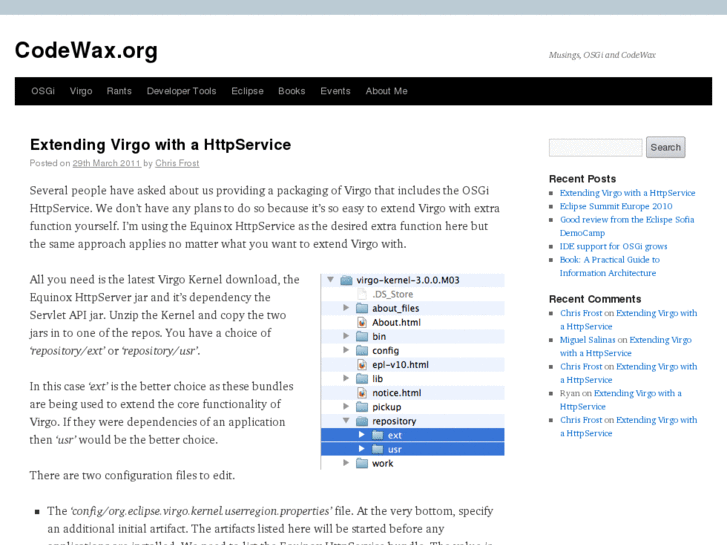Image resolution: width=727 pixels, height=545 pixels.
Task: Expand the lib folder arrow
Action: (346, 378)
